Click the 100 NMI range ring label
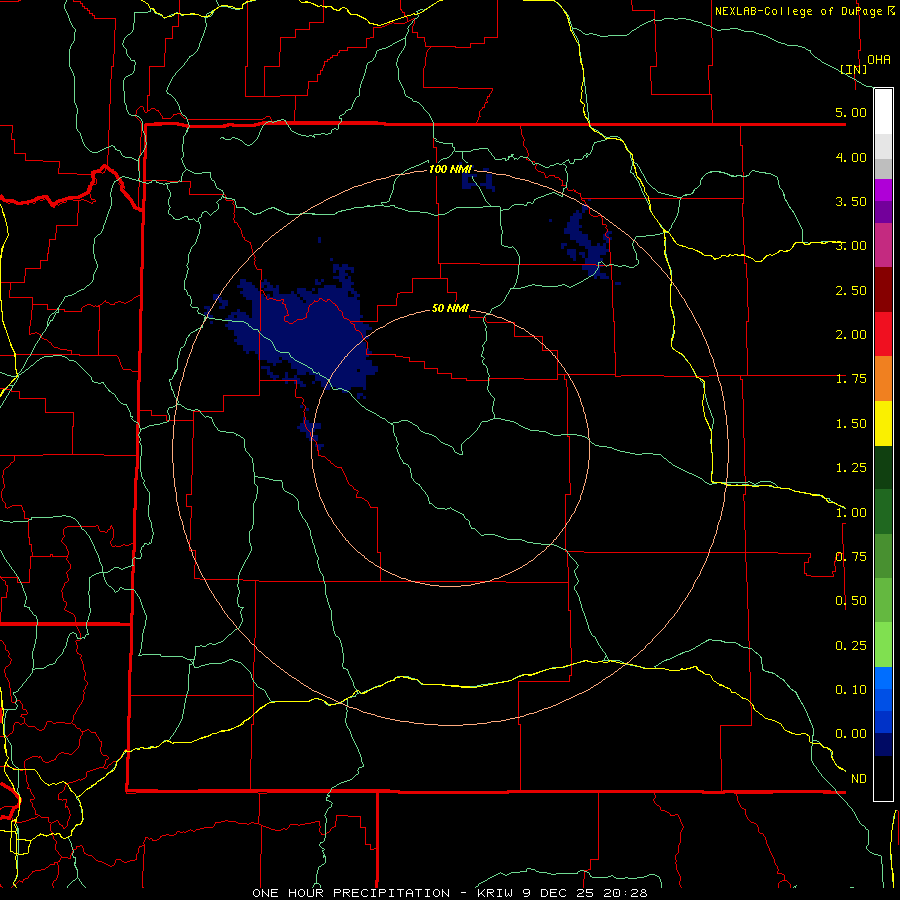This screenshot has width=900, height=900. click(450, 169)
